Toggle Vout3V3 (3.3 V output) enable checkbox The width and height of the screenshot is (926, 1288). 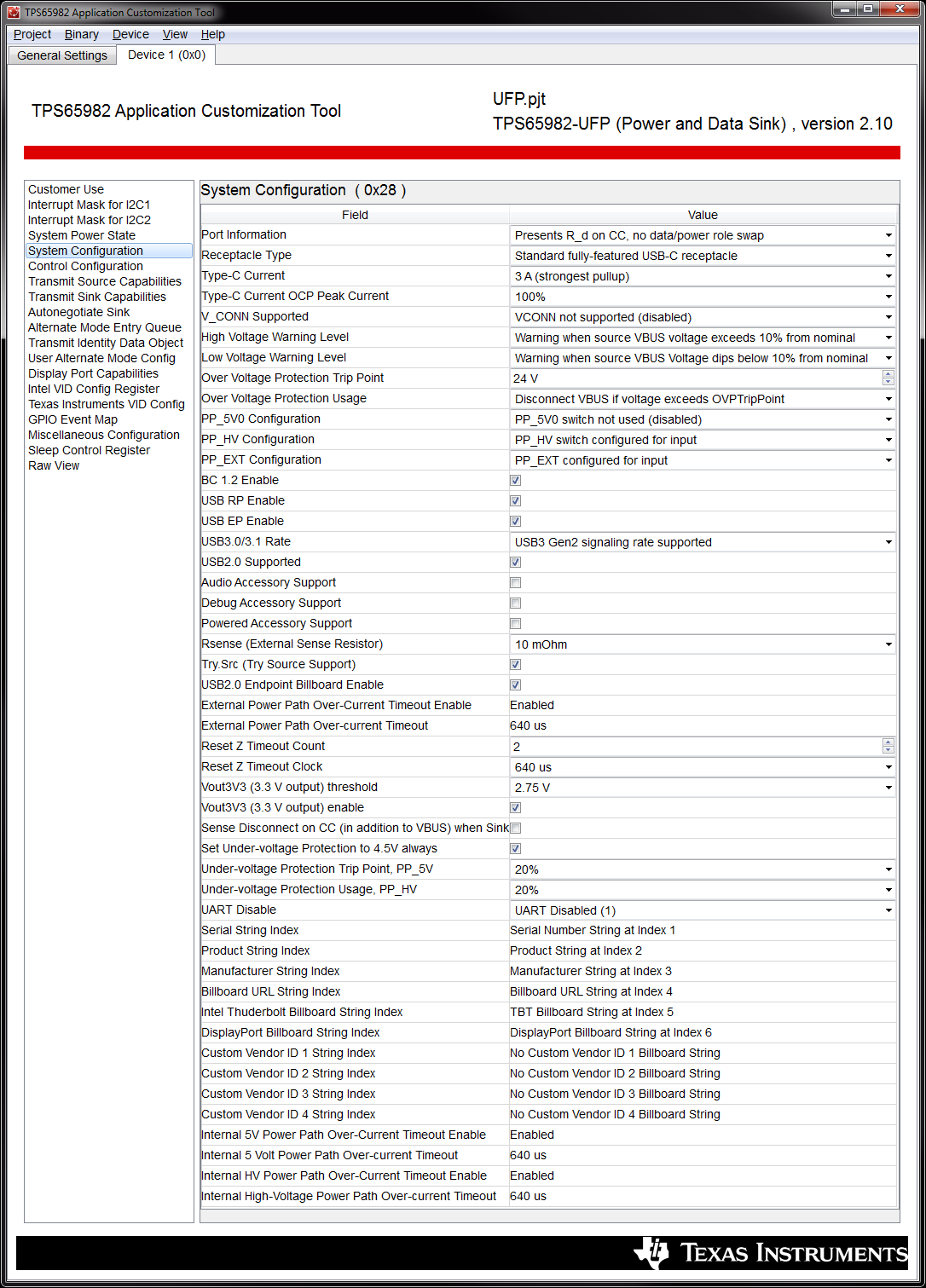[x=515, y=808]
